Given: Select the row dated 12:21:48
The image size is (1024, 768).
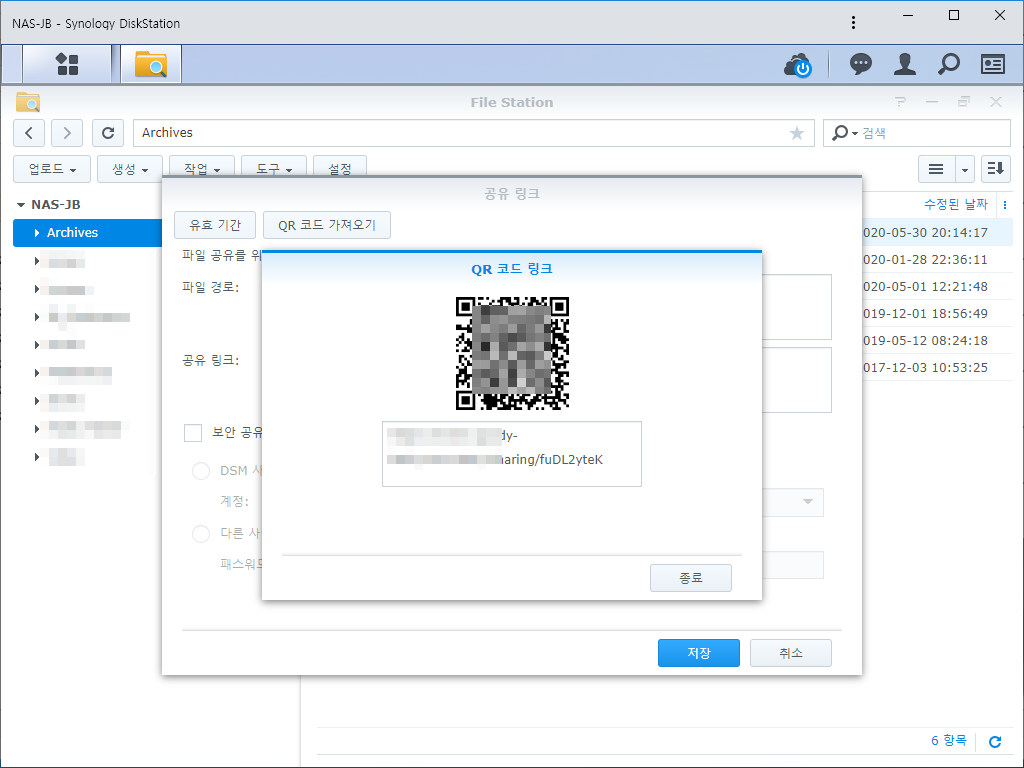Looking at the screenshot, I should tap(937, 287).
